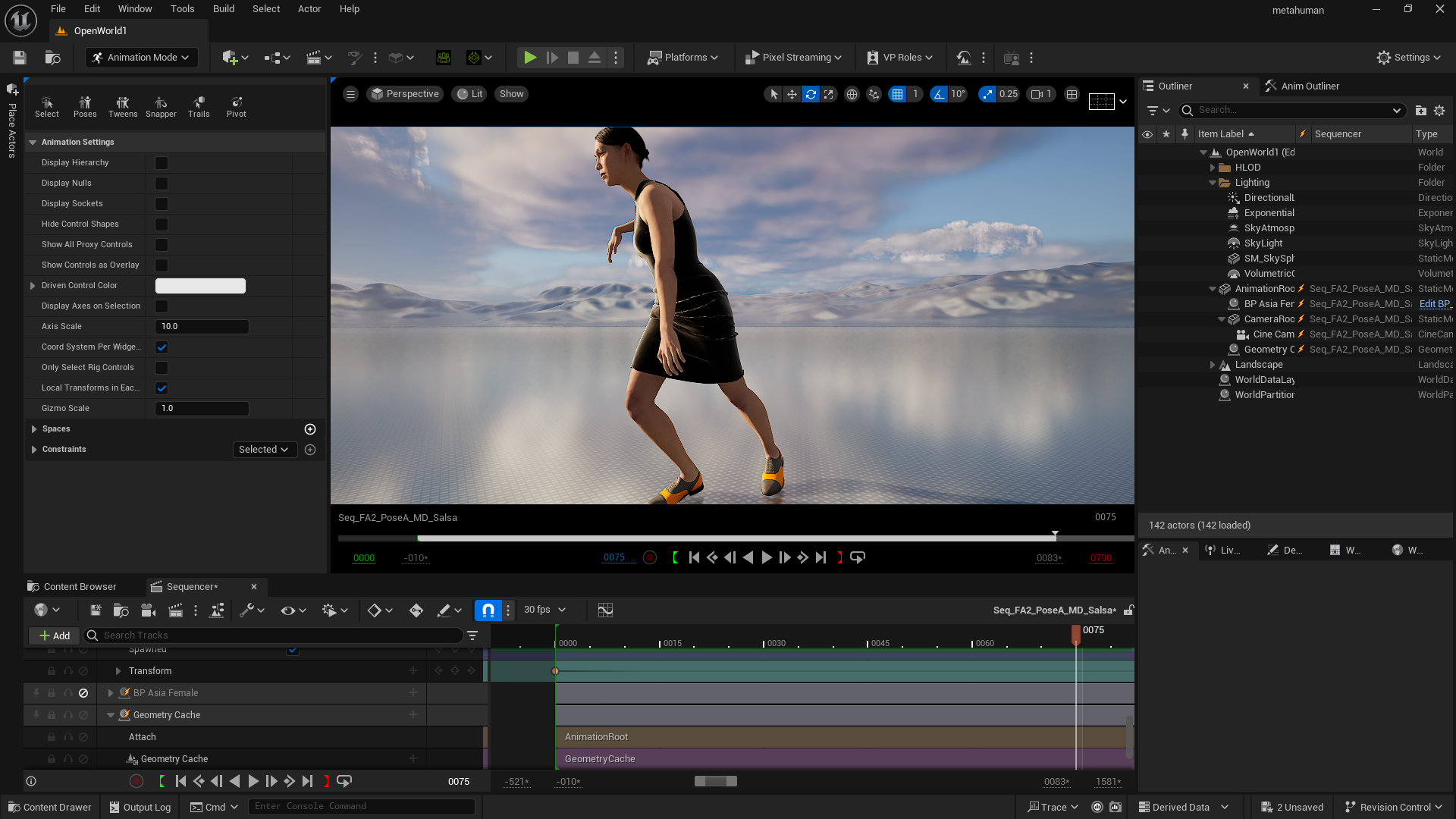Select the Poses tool
This screenshot has height=819, width=1456.
85,106
